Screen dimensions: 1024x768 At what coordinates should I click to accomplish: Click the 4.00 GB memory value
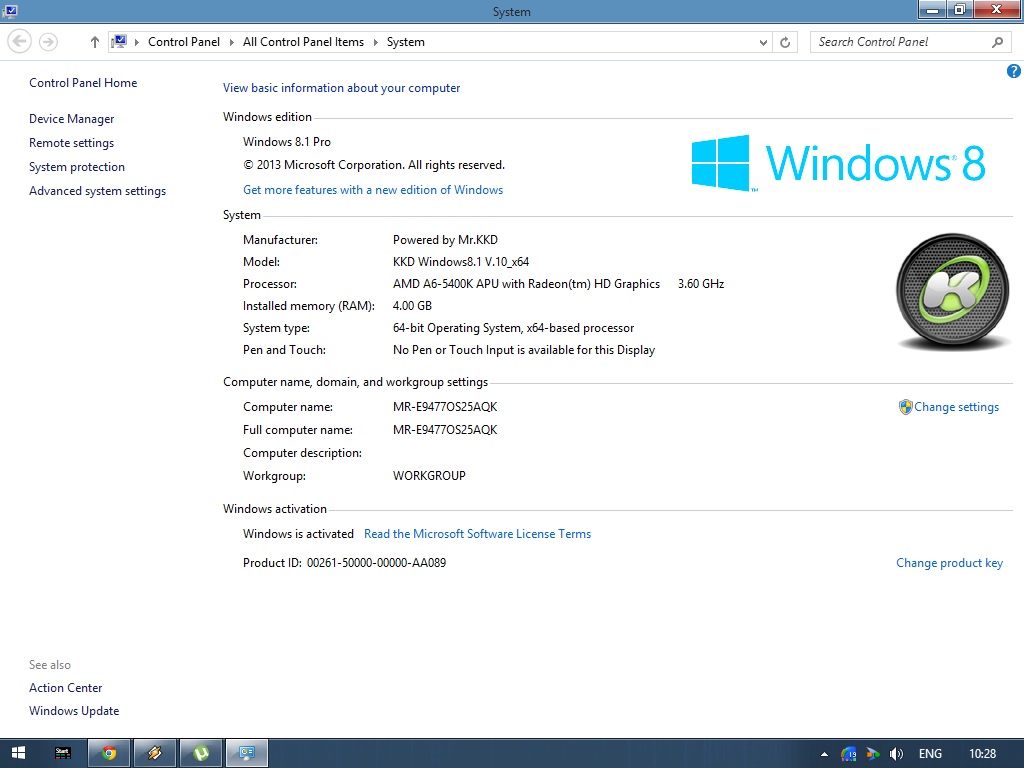(x=412, y=306)
